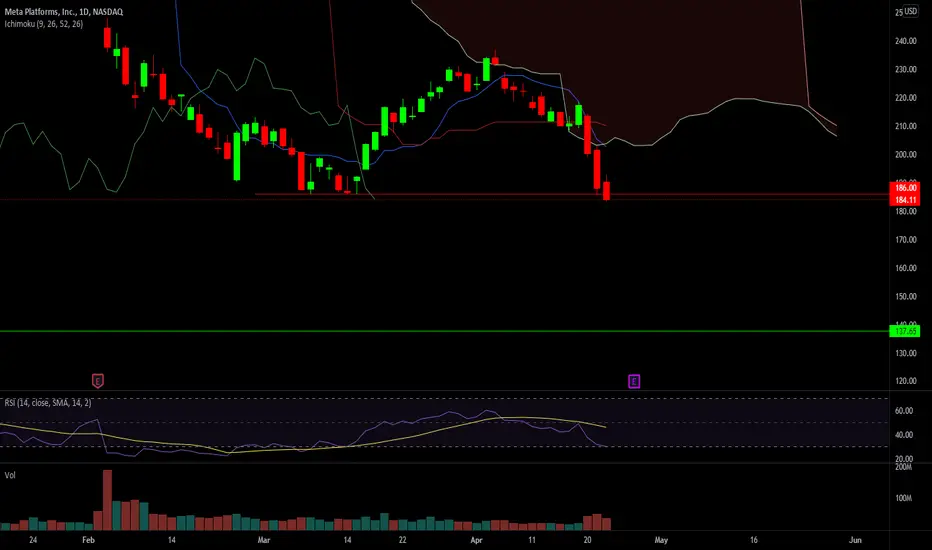Click the 60.00 RSI axis label

click(x=903, y=411)
